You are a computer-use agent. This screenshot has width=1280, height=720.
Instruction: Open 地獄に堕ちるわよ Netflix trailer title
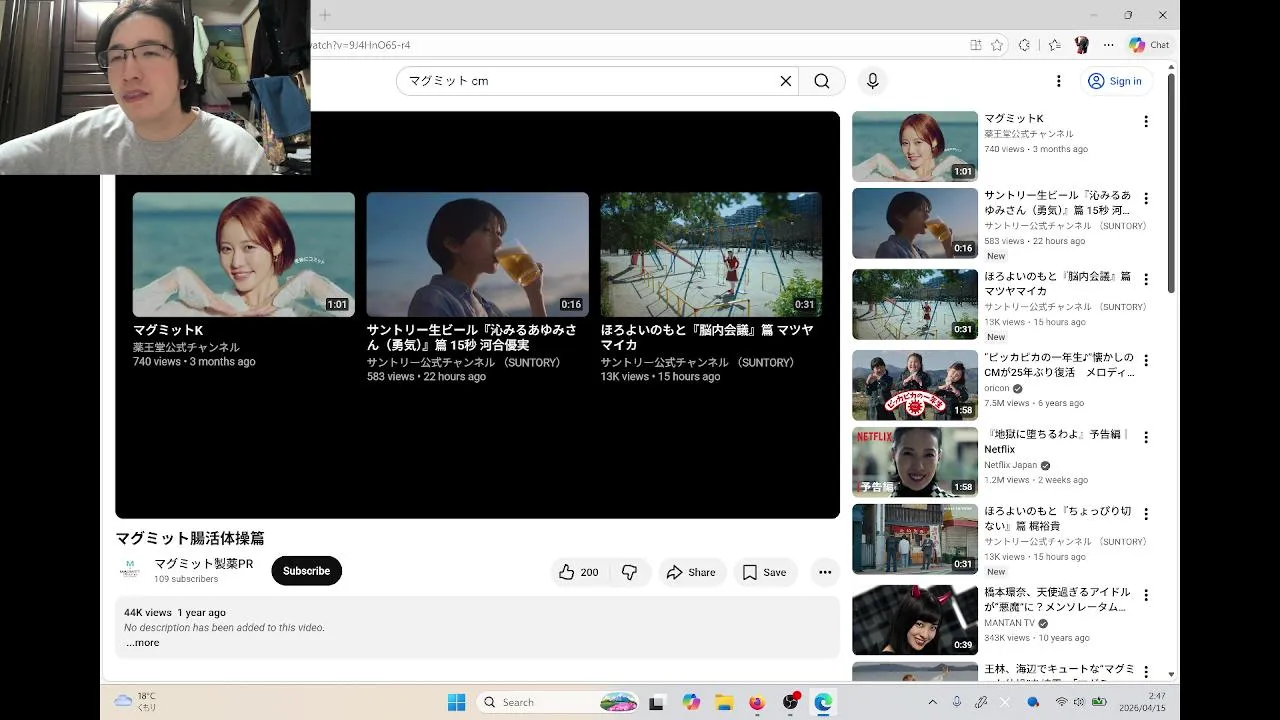1057,442
